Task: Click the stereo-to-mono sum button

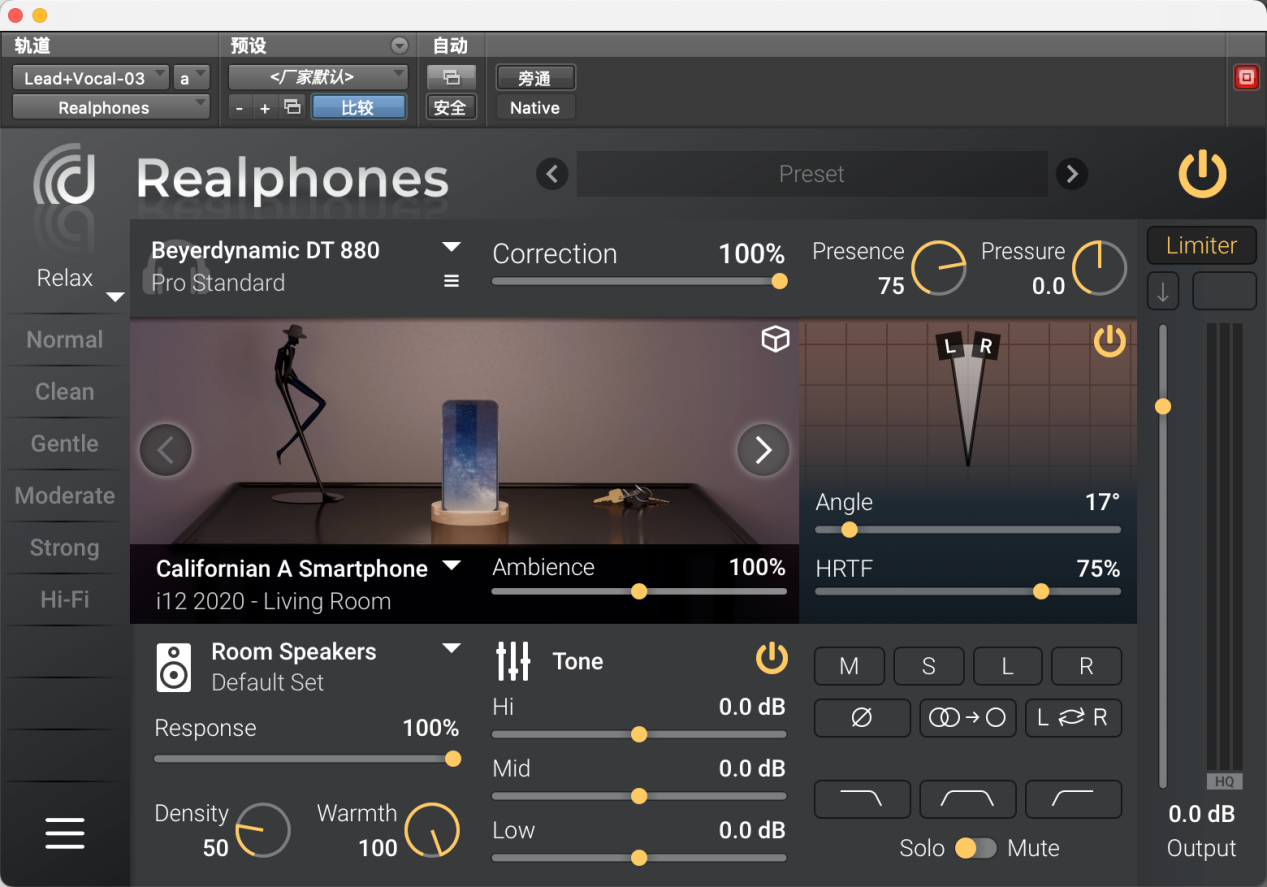Action: tap(967, 718)
